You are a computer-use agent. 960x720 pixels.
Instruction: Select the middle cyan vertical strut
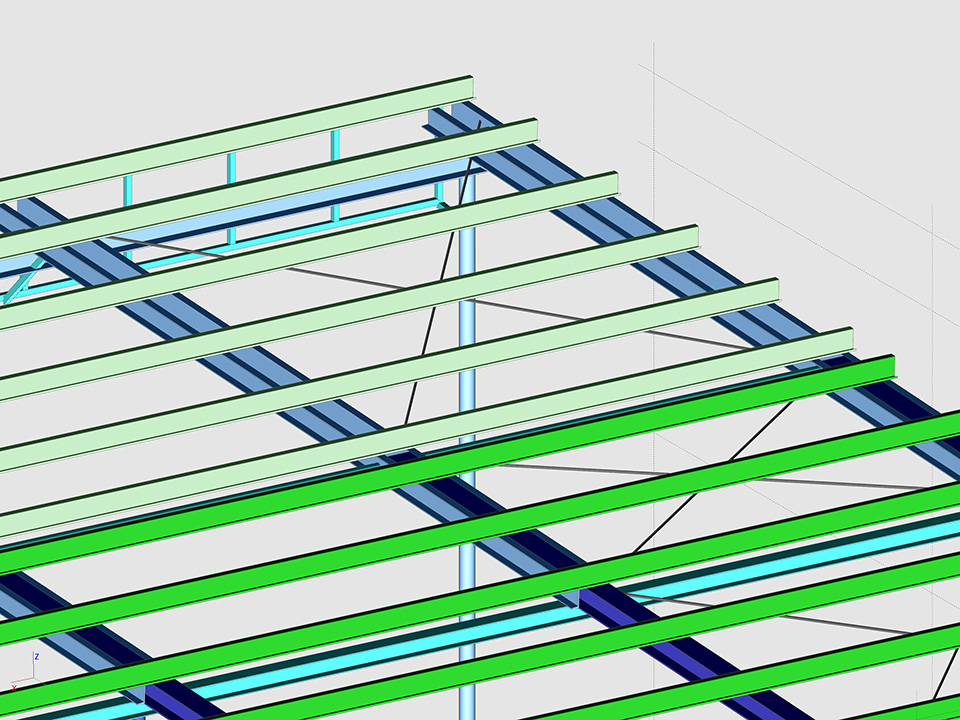(232, 165)
